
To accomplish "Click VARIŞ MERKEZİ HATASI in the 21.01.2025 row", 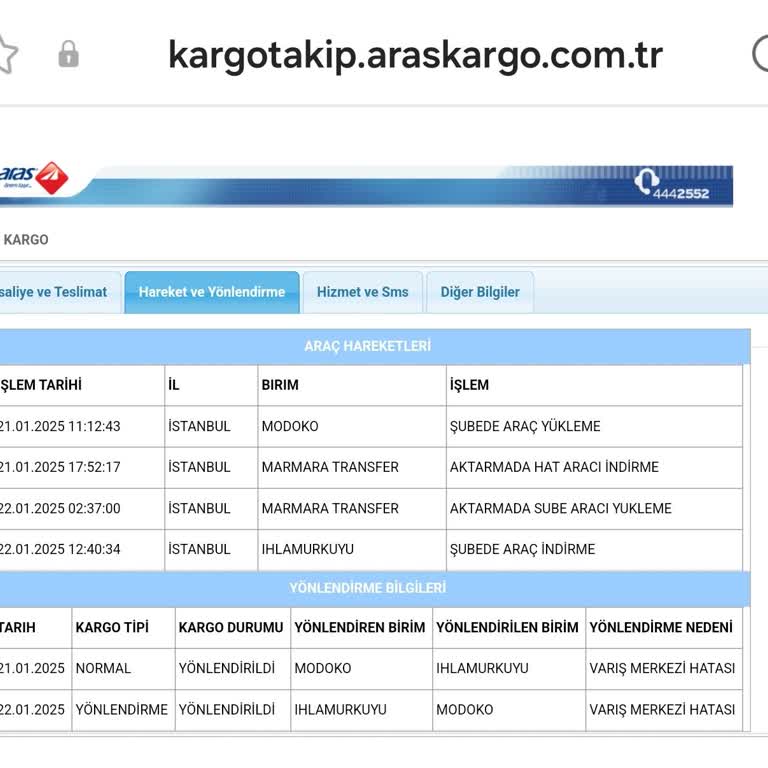I will tap(662, 669).
